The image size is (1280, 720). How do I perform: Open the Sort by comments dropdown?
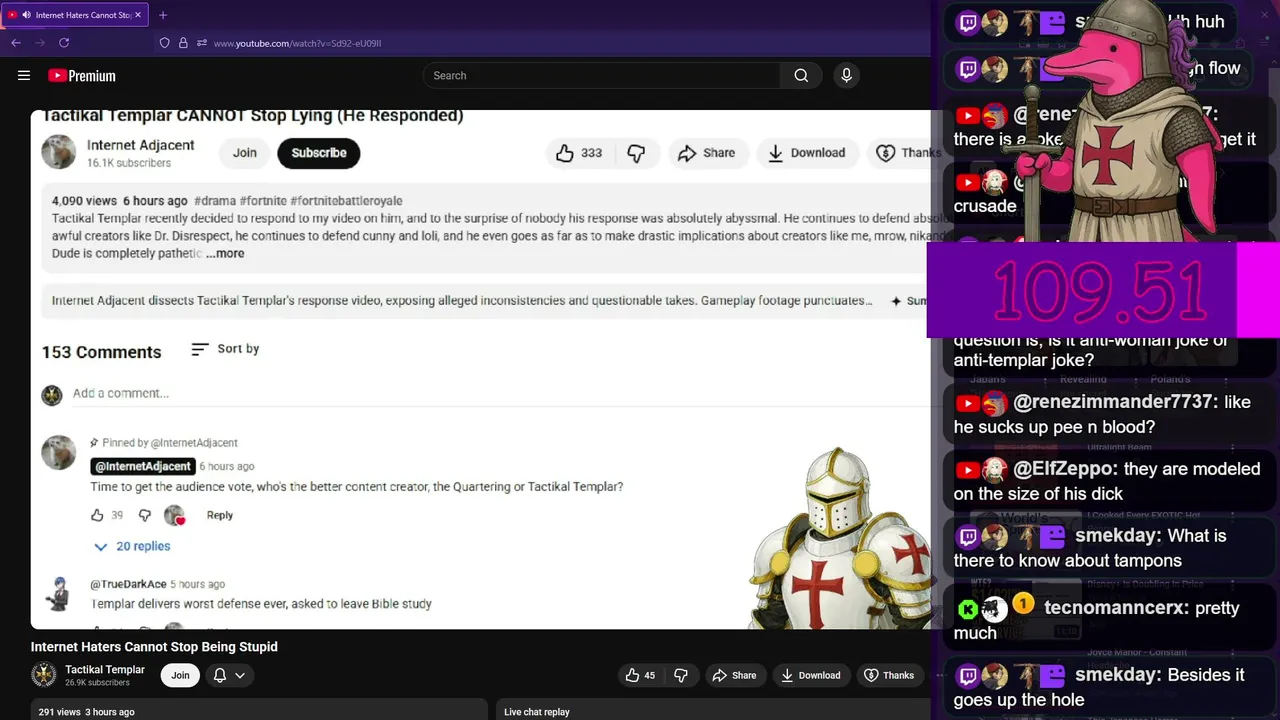tap(225, 349)
